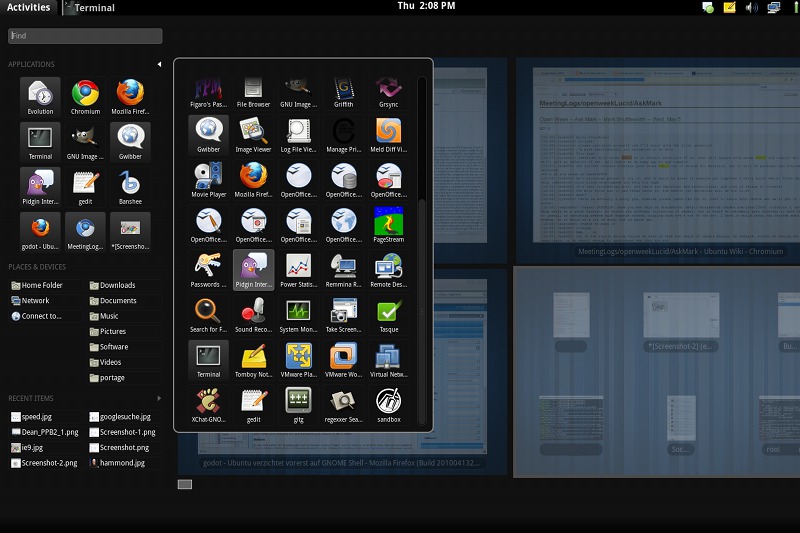
Task: Open recent item googlesuche.jpg
Action: pyautogui.click(x=120, y=417)
